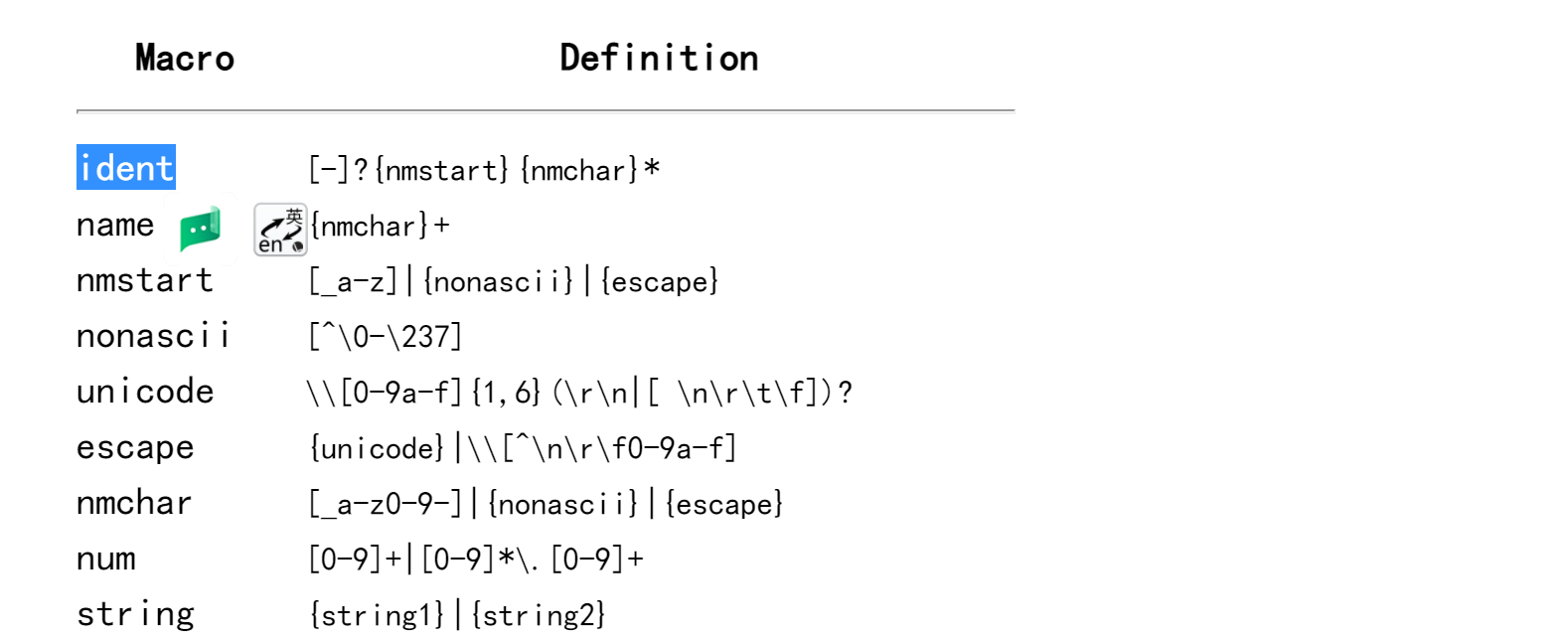Click the escape macro definition text
The height and width of the screenshot is (642, 1568).
point(523,448)
